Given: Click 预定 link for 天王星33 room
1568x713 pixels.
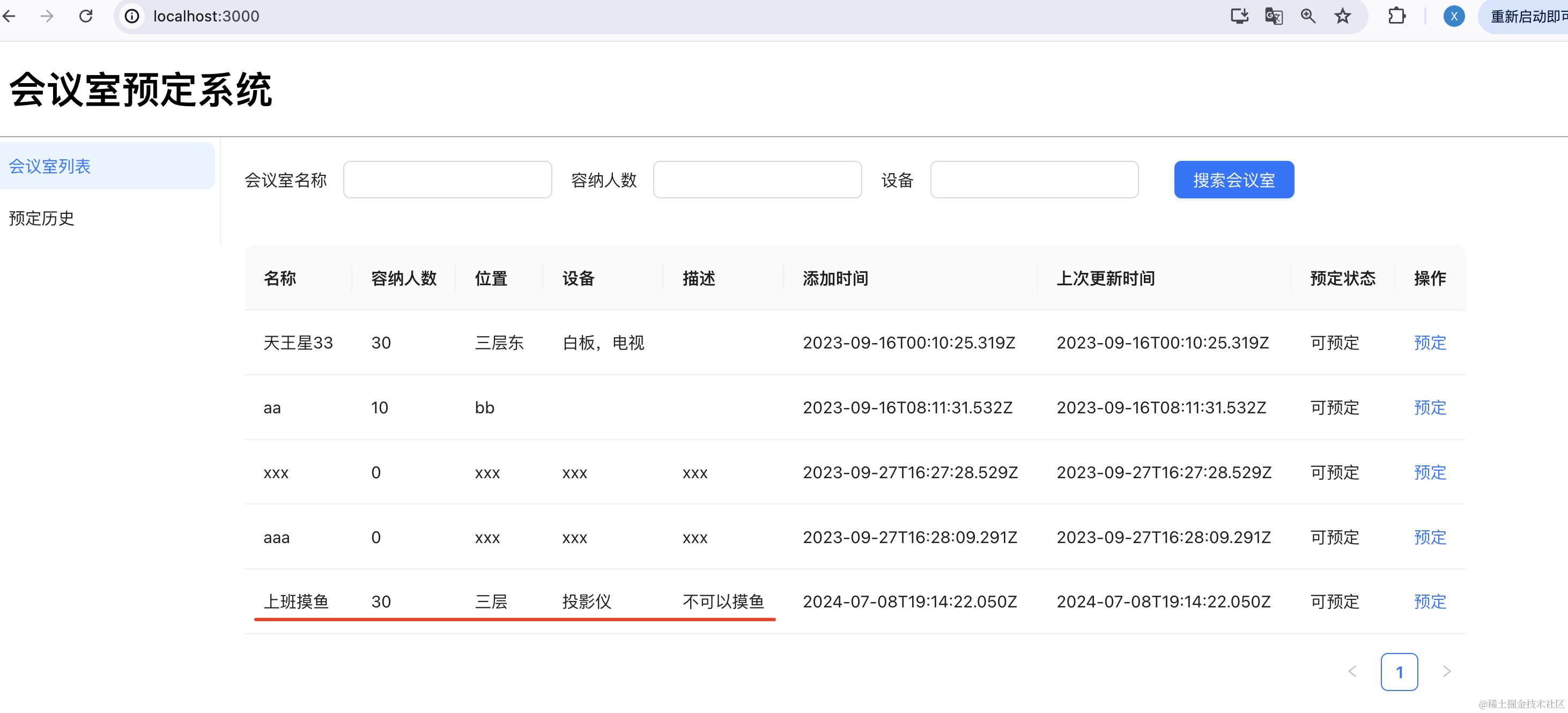Looking at the screenshot, I should [1429, 343].
